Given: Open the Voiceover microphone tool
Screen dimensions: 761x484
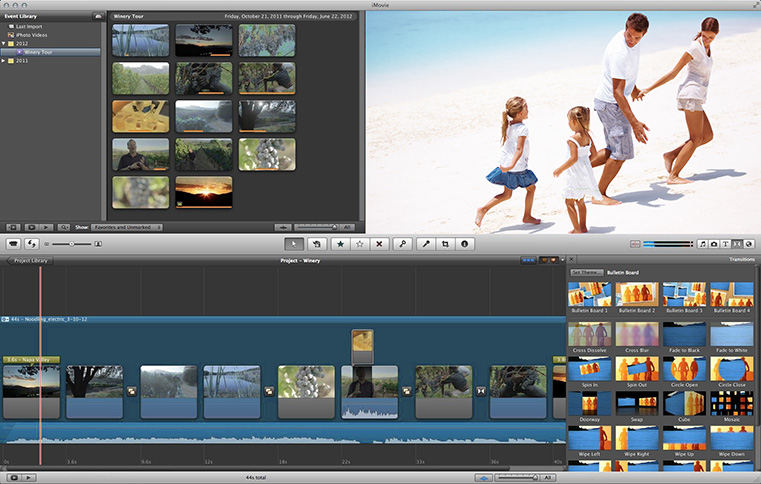Looking at the screenshot, I should pos(426,243).
